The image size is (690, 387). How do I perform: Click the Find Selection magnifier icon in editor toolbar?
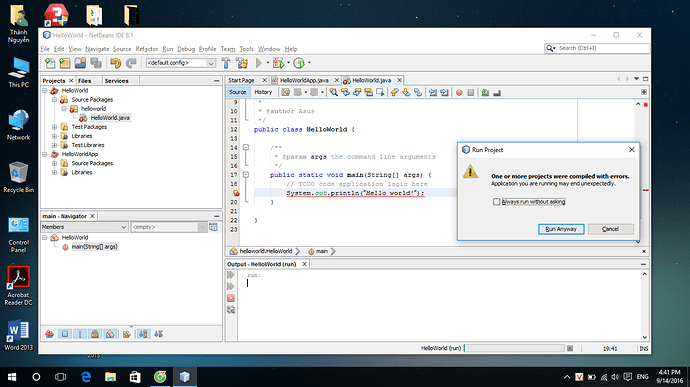point(334,92)
